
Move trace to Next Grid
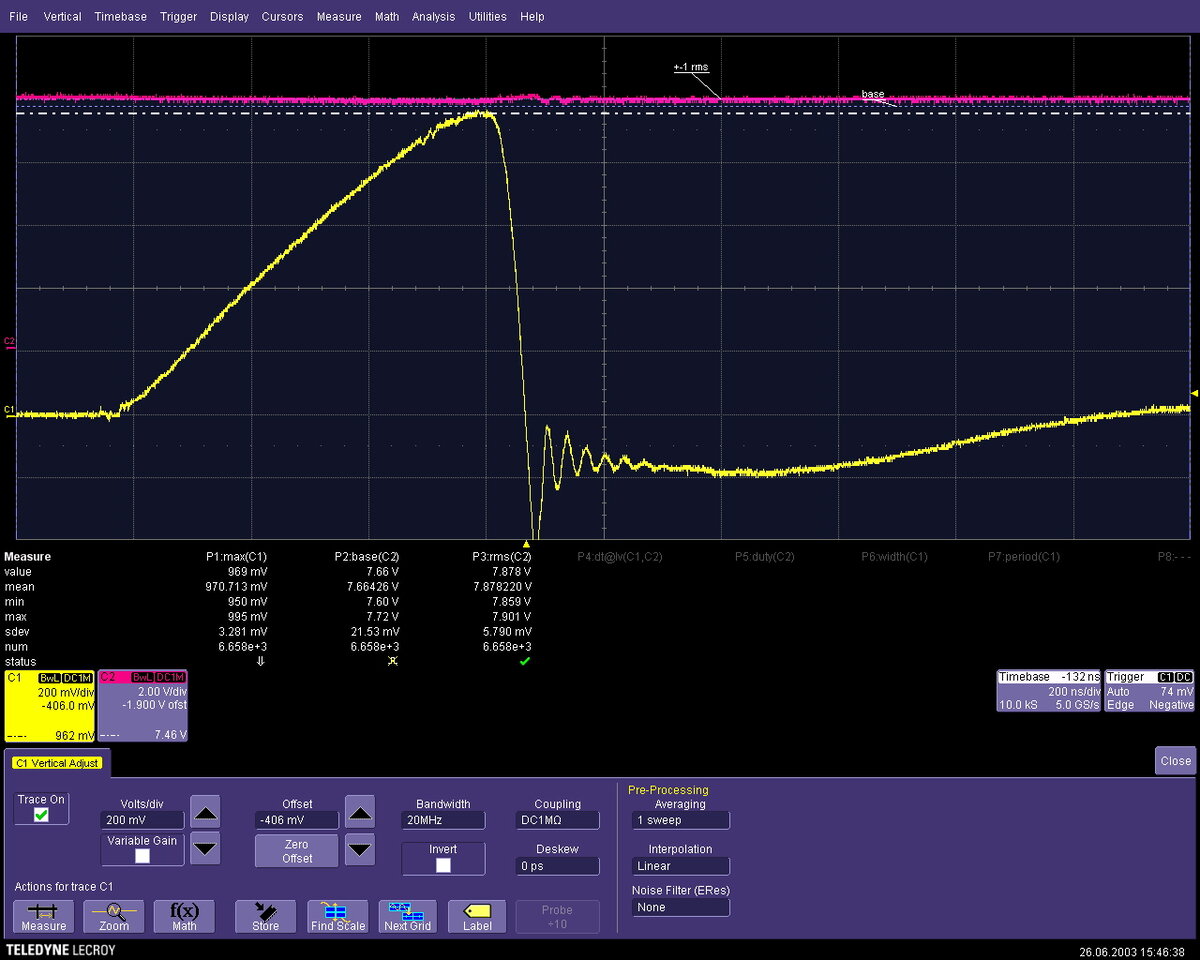pyautogui.click(x=407, y=916)
